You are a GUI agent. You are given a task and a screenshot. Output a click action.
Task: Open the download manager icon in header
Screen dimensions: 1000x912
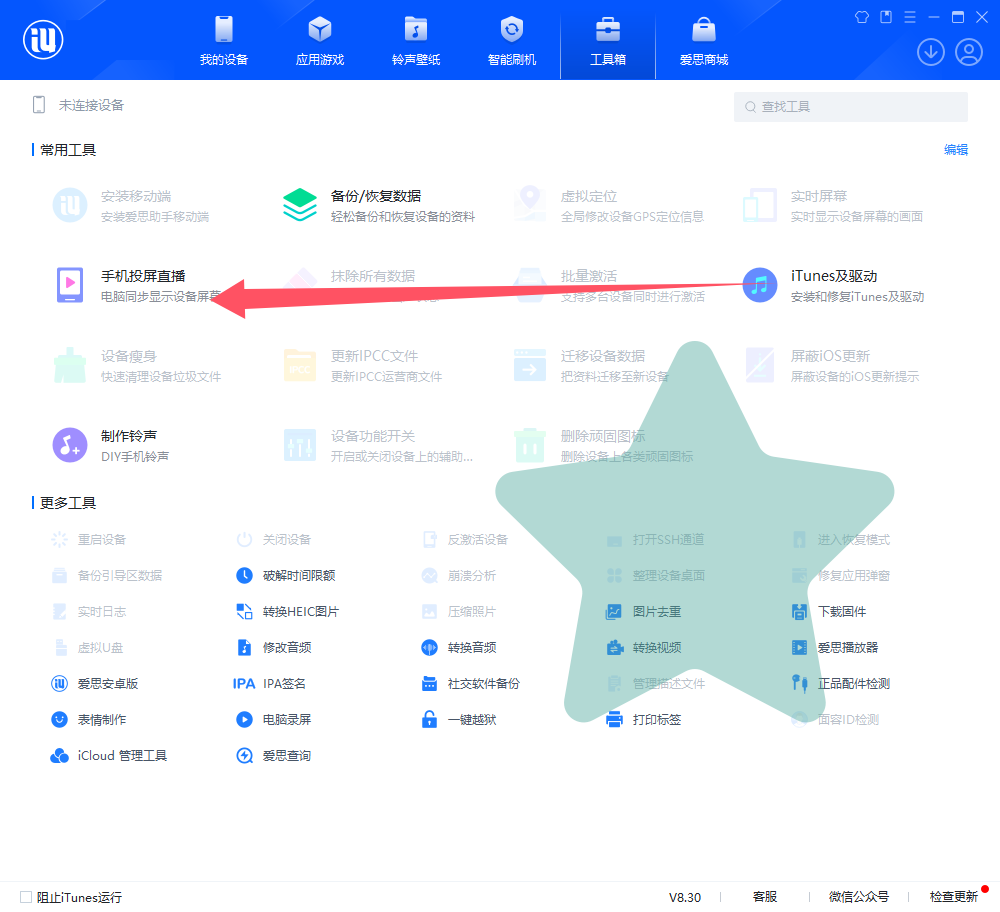pos(930,52)
